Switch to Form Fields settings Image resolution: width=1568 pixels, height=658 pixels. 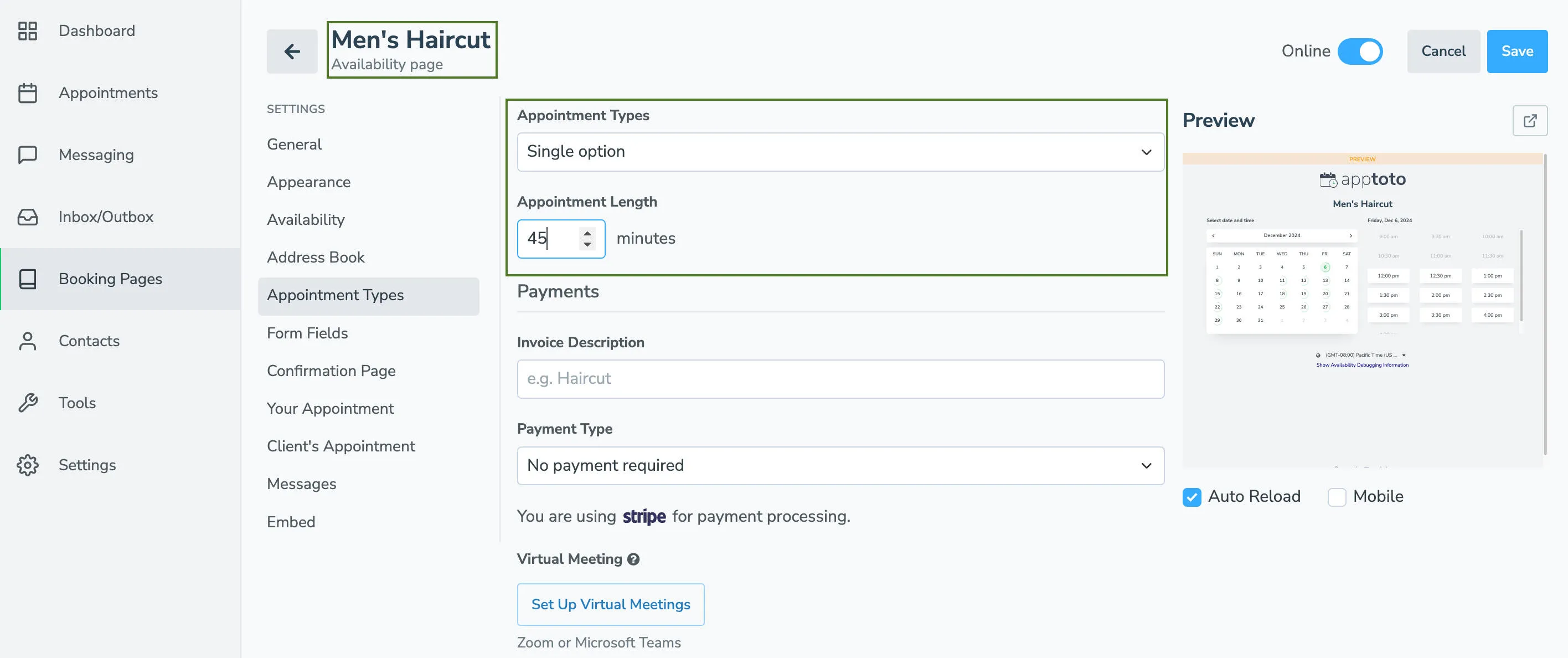(x=307, y=333)
